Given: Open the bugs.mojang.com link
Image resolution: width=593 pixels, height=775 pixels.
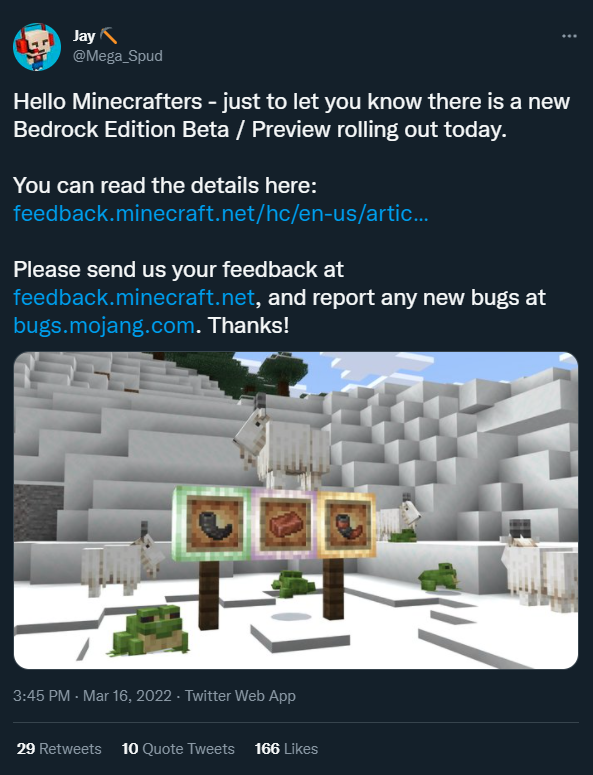Looking at the screenshot, I should click(x=104, y=326).
